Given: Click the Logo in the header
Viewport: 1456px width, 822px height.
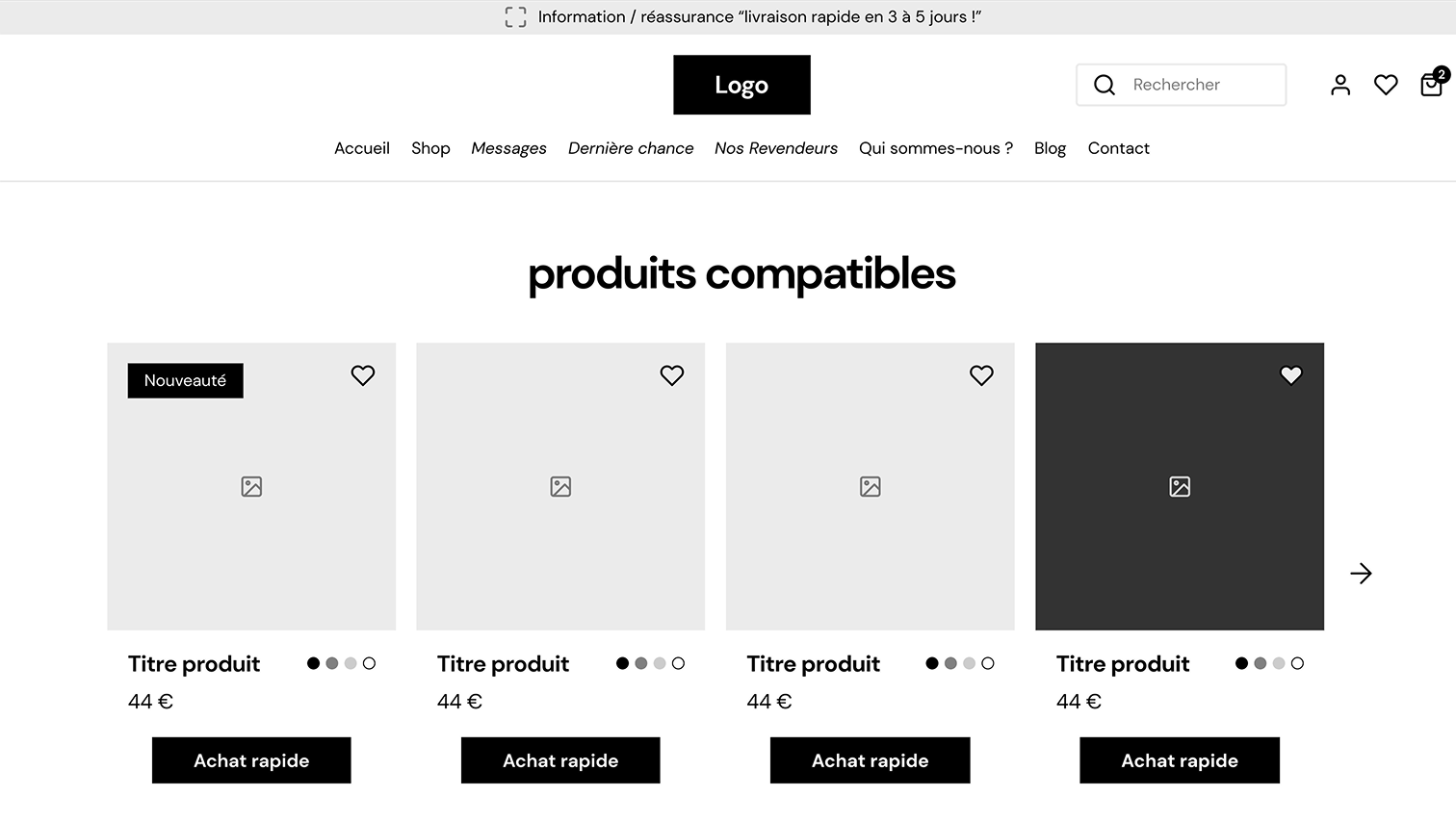Looking at the screenshot, I should click(x=741, y=85).
